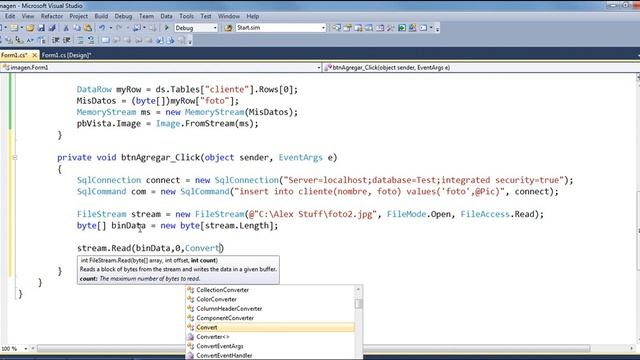Viewport: 640px width, 360px height.
Task: Select the Form1.cs code tab
Action: (x=14, y=55)
